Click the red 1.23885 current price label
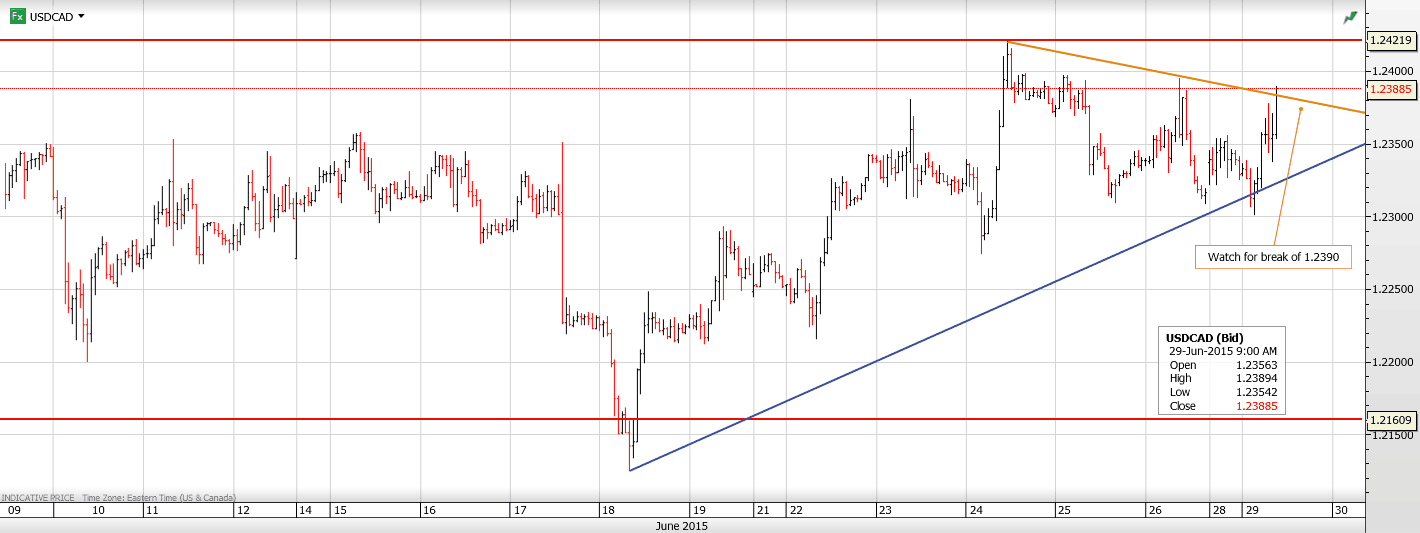Viewport: 1420px width, 533px height. tap(1392, 89)
